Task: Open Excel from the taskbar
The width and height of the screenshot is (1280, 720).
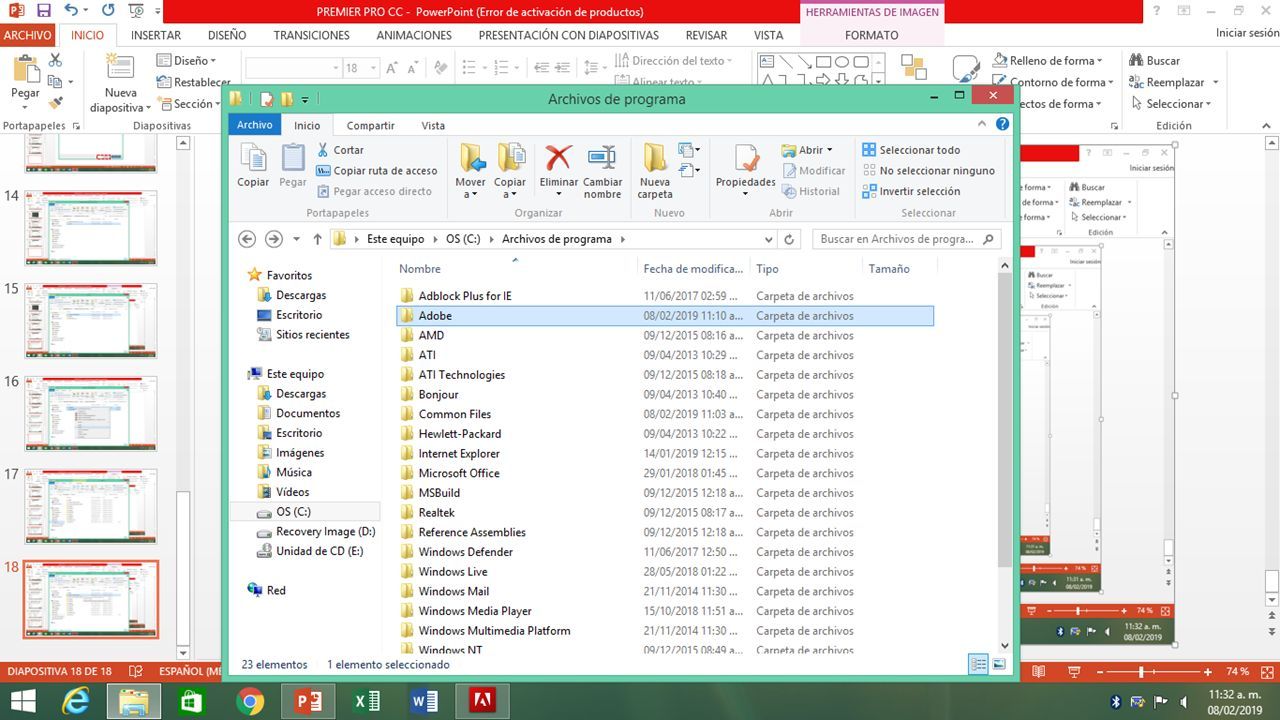Action: click(x=367, y=701)
